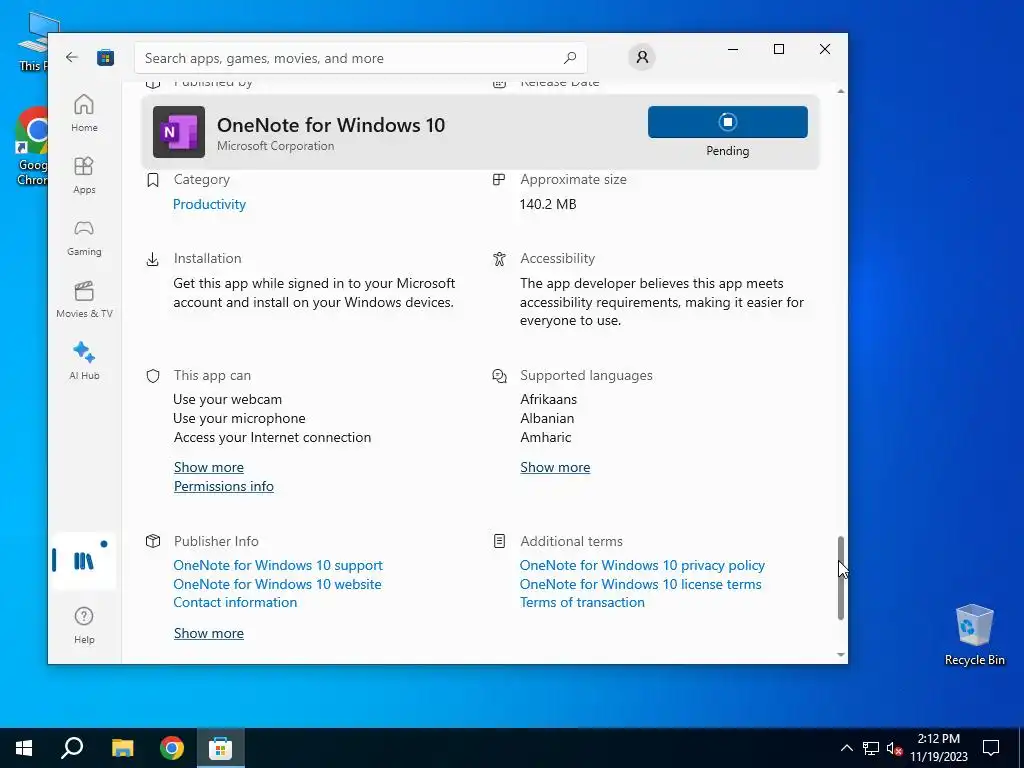Show more supported languages
1024x768 pixels.
click(555, 467)
